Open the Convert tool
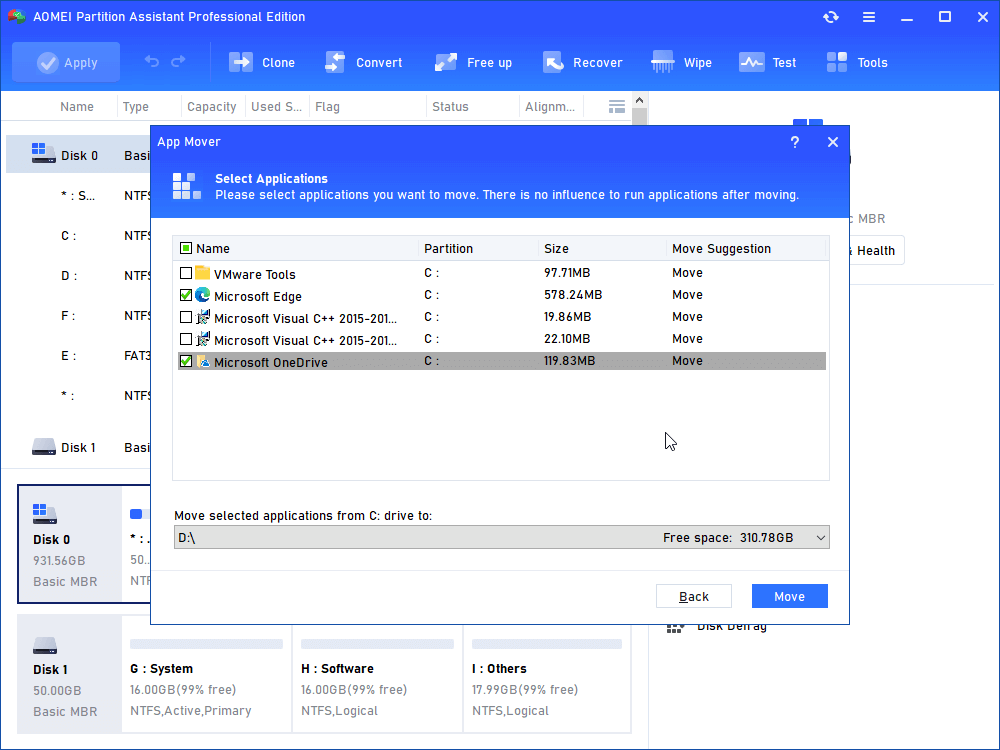The image size is (1000, 750). pyautogui.click(x=335, y=62)
